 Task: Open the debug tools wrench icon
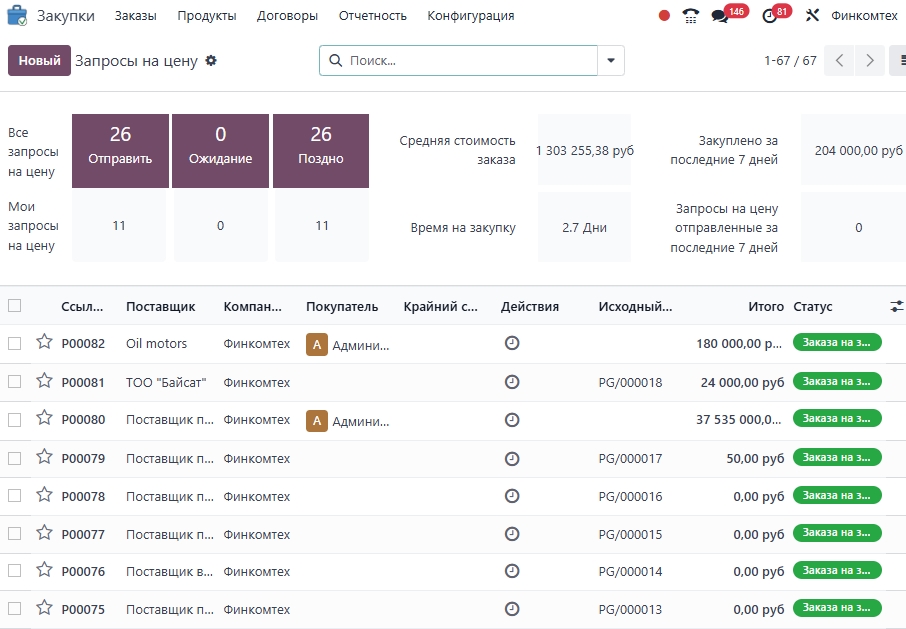(812, 16)
